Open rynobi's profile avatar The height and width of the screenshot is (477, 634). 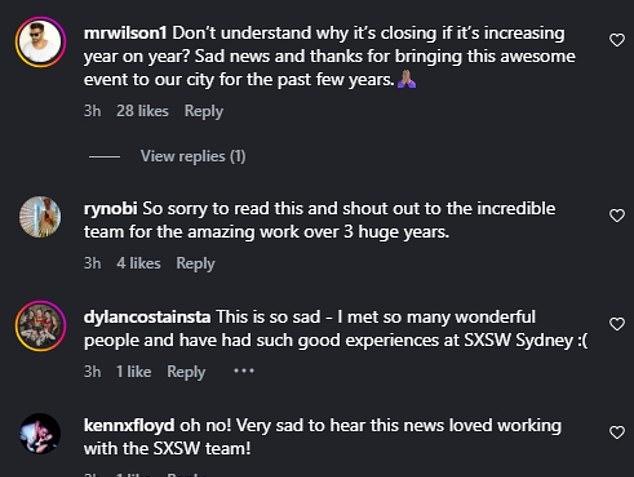click(x=40, y=217)
